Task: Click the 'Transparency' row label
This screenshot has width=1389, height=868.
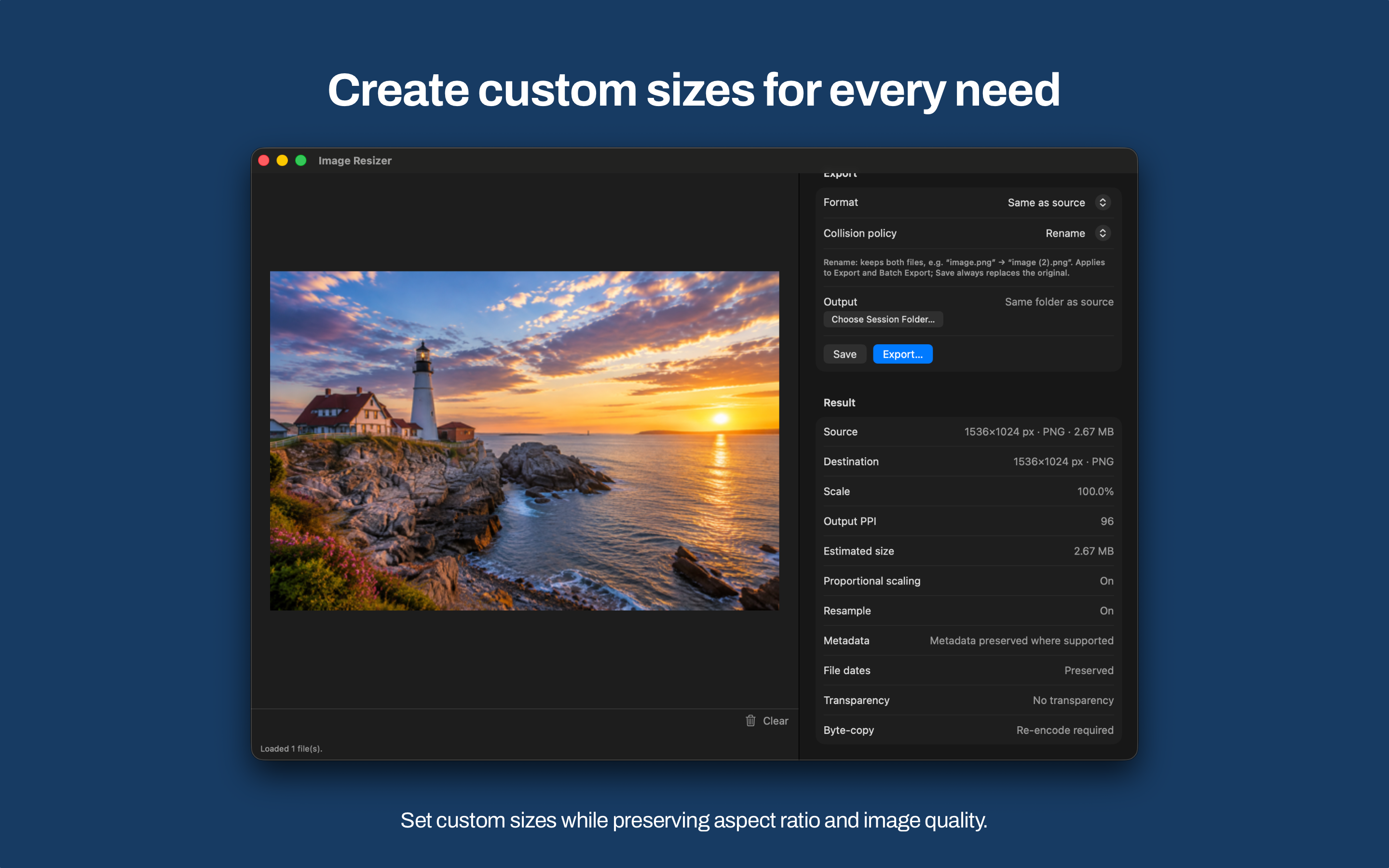Action: pos(857,700)
